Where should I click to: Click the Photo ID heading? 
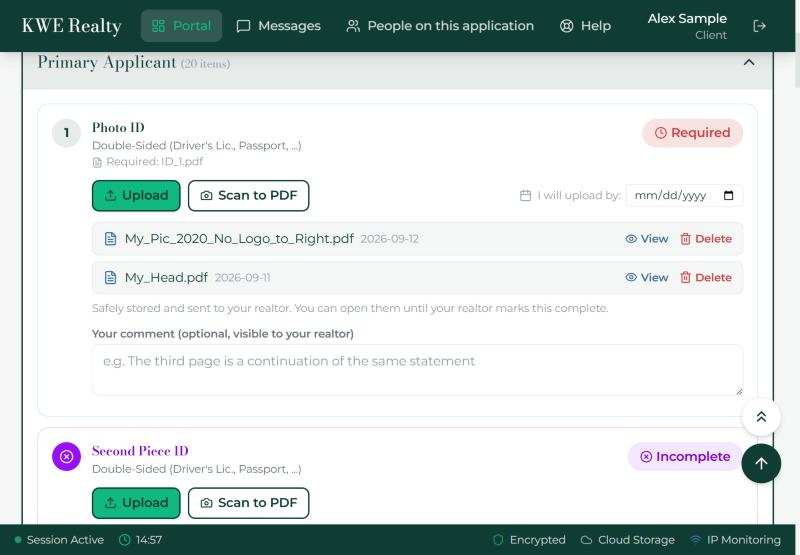pyautogui.click(x=118, y=128)
